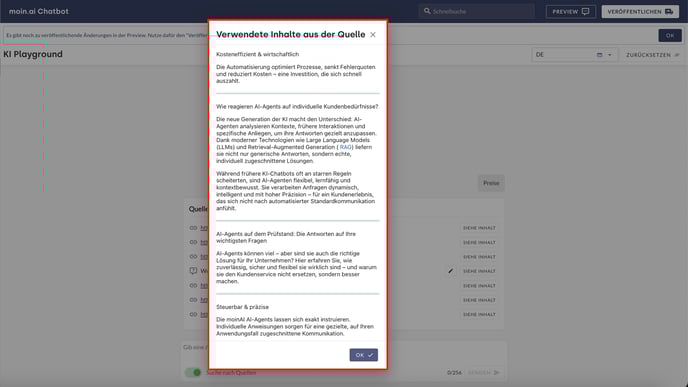Click the heading Kosteneffizient & wirtschaftlich
Image resolution: width=688 pixels, height=387 pixels.
pyautogui.click(x=257, y=54)
